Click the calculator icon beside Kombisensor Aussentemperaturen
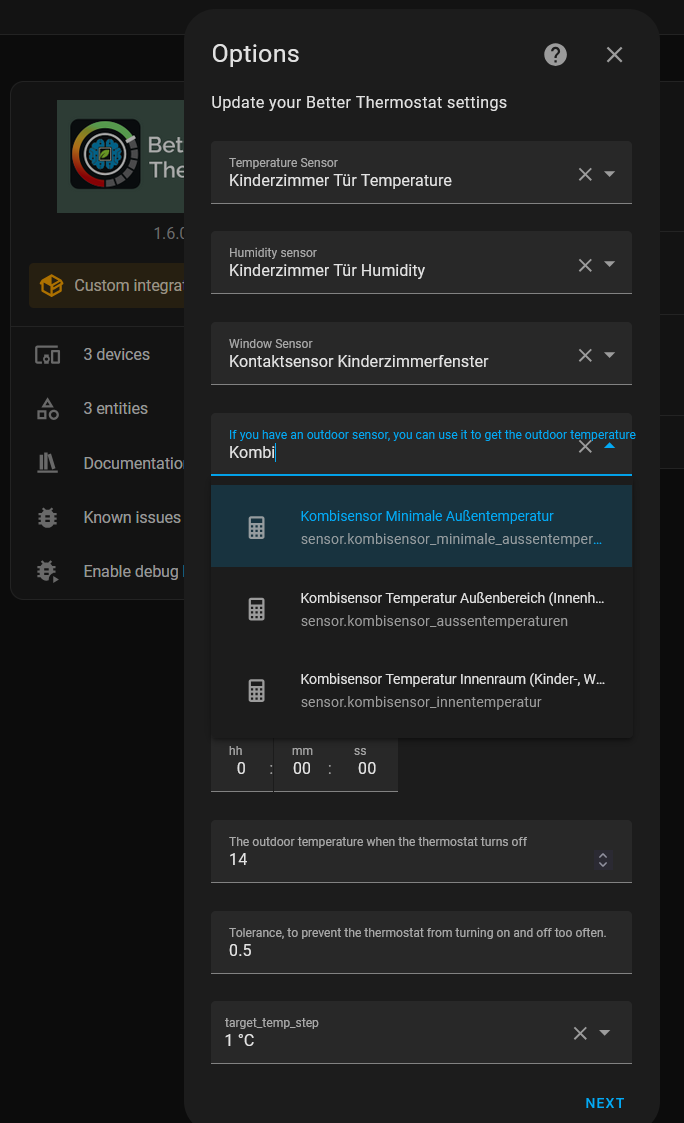Viewport: 684px width, 1123px height. (x=258, y=608)
